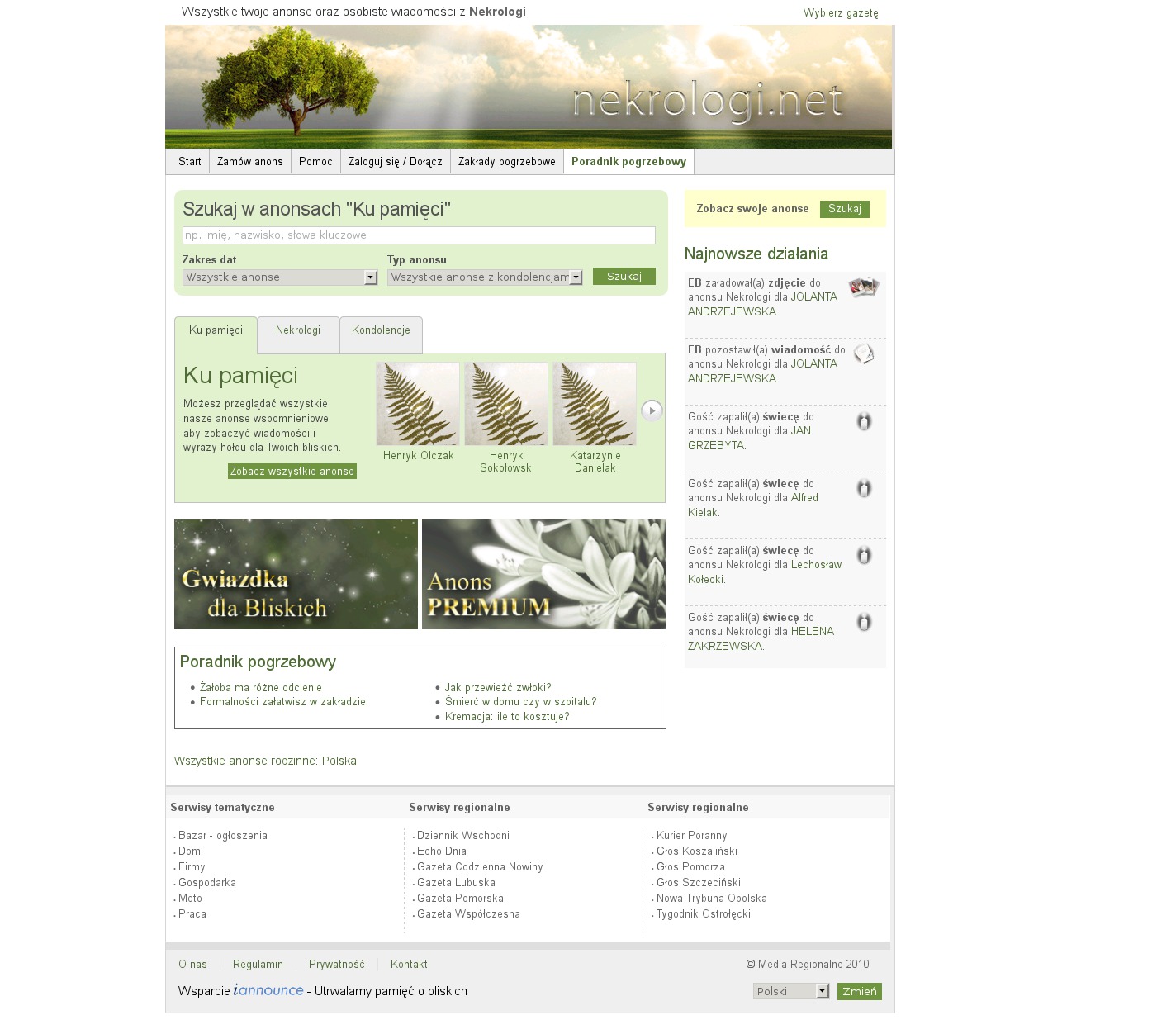Switch to the Kondolencje tab

(x=381, y=330)
